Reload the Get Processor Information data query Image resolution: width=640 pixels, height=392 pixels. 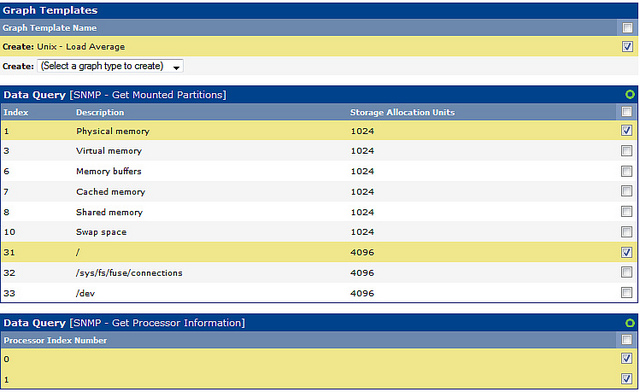point(630,323)
